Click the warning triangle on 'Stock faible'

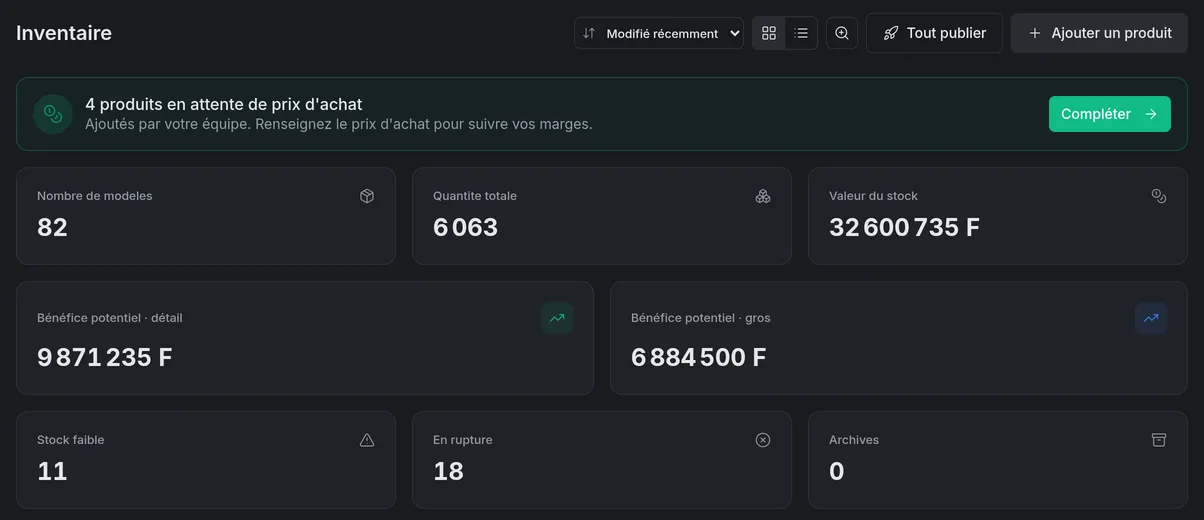(367, 440)
